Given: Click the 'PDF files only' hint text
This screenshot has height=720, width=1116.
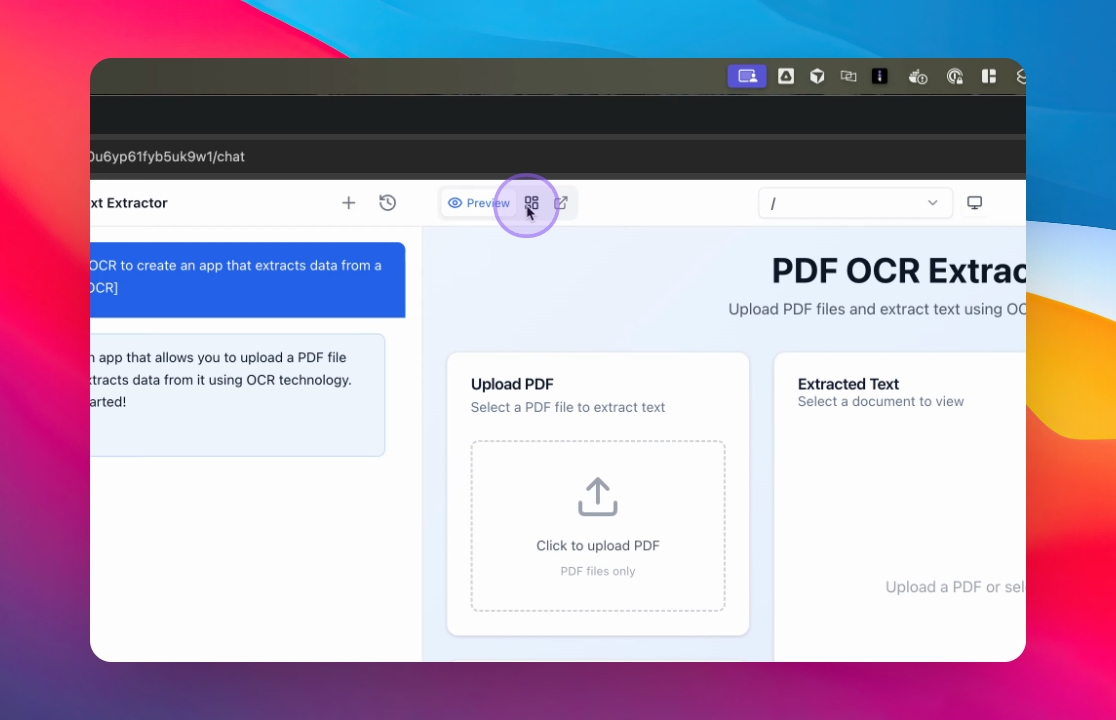Looking at the screenshot, I should pos(598,571).
